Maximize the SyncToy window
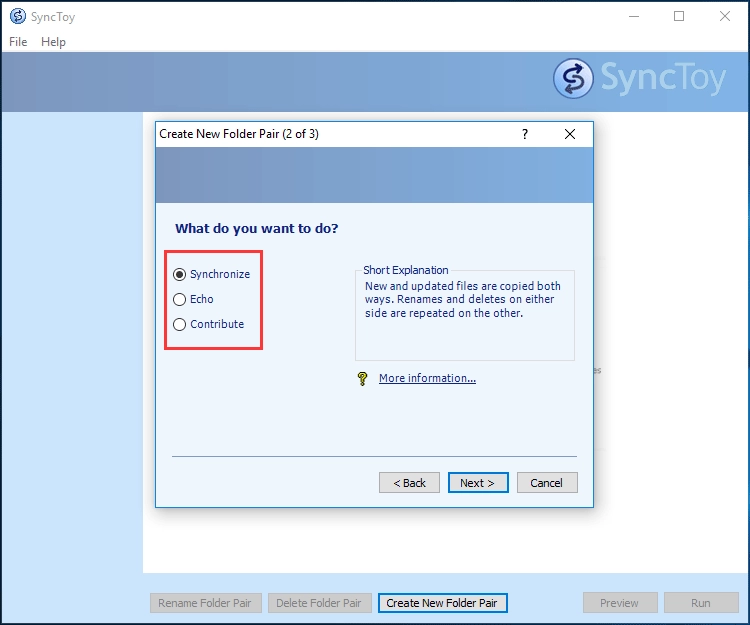Image resolution: width=750 pixels, height=625 pixels. click(x=679, y=16)
